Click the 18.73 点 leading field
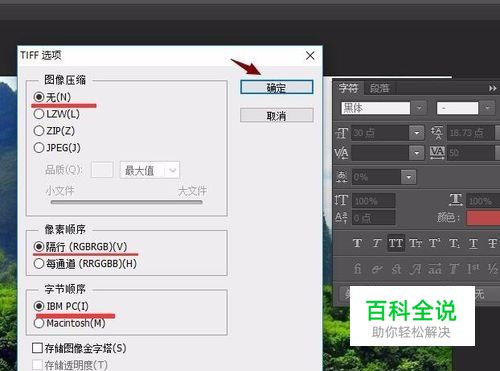Screen dimensions: 500x371 point(471,133)
